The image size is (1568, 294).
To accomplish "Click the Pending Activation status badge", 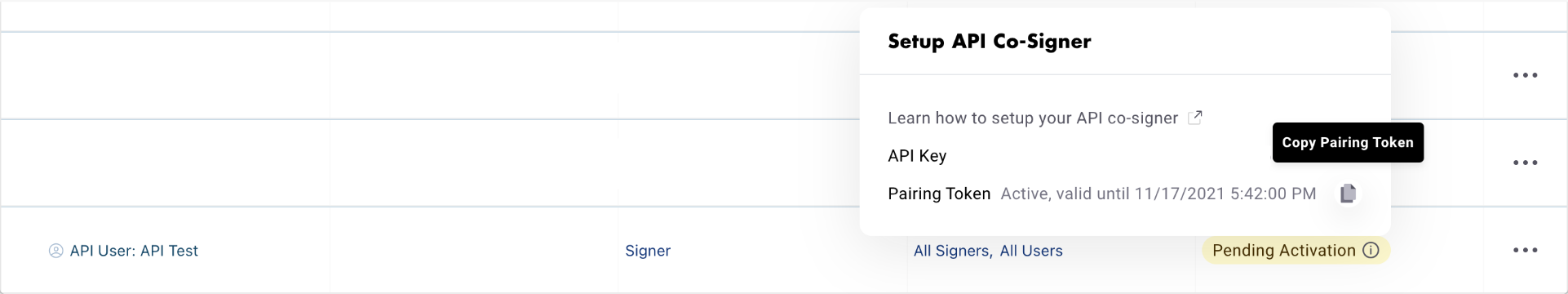I will tap(1296, 251).
